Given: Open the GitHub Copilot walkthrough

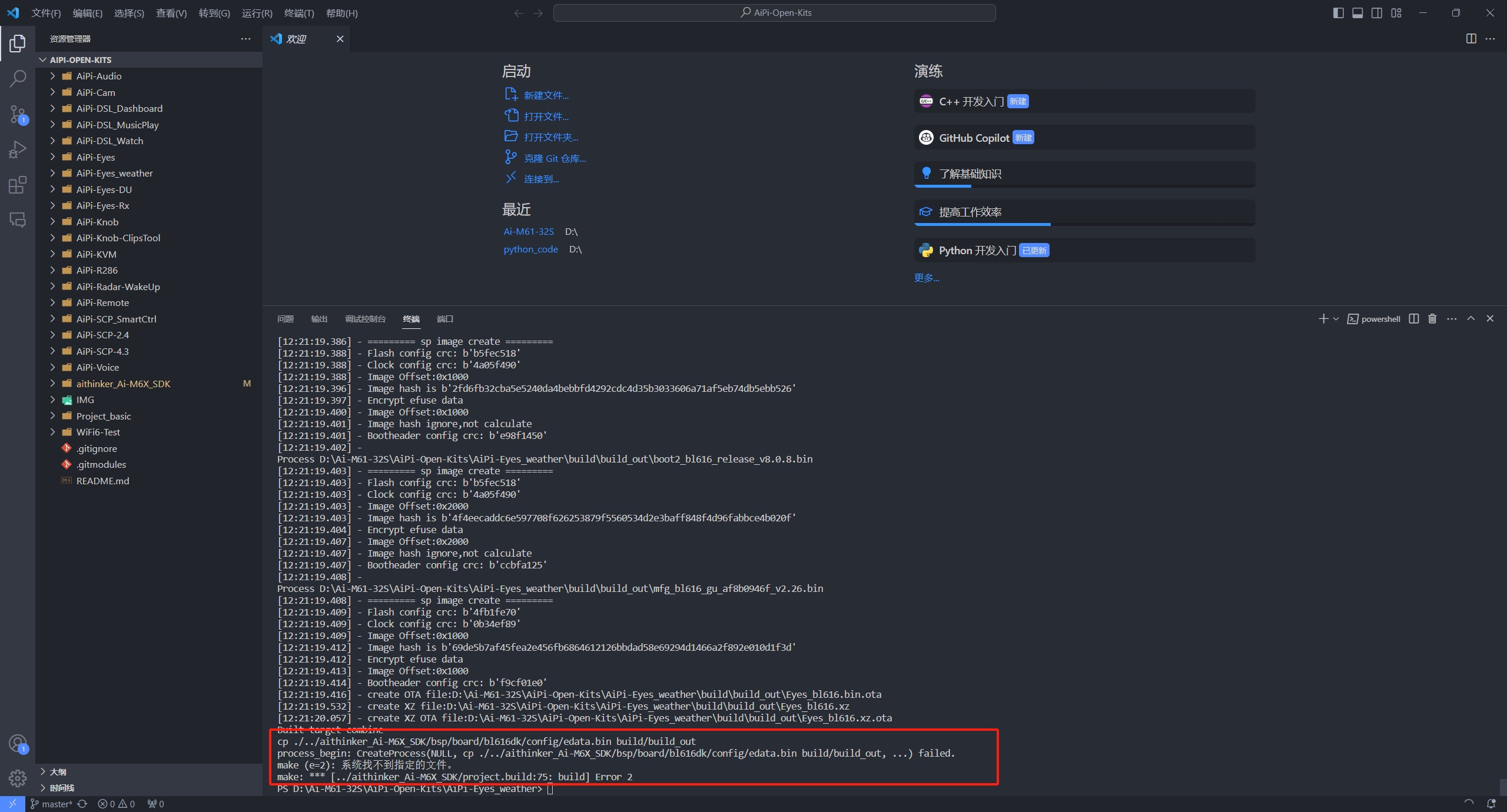Looking at the screenshot, I should point(1084,138).
